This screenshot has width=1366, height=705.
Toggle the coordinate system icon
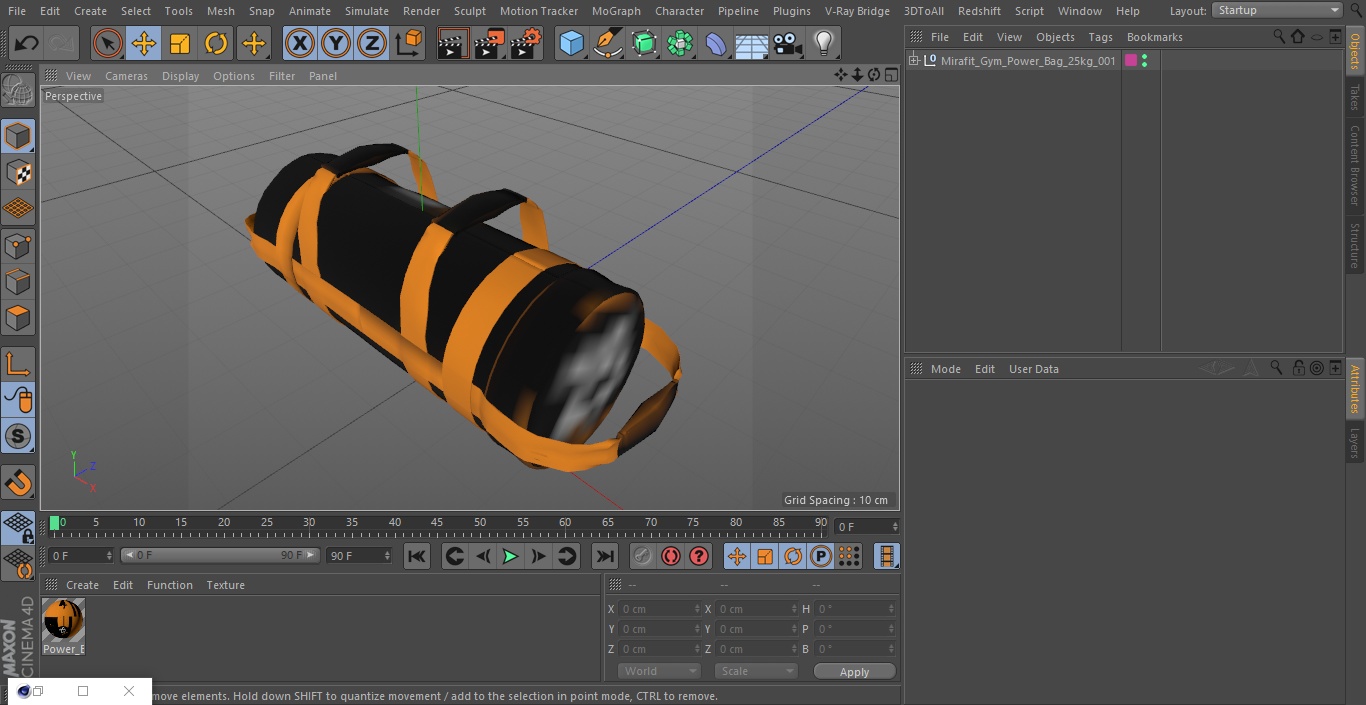coord(409,44)
